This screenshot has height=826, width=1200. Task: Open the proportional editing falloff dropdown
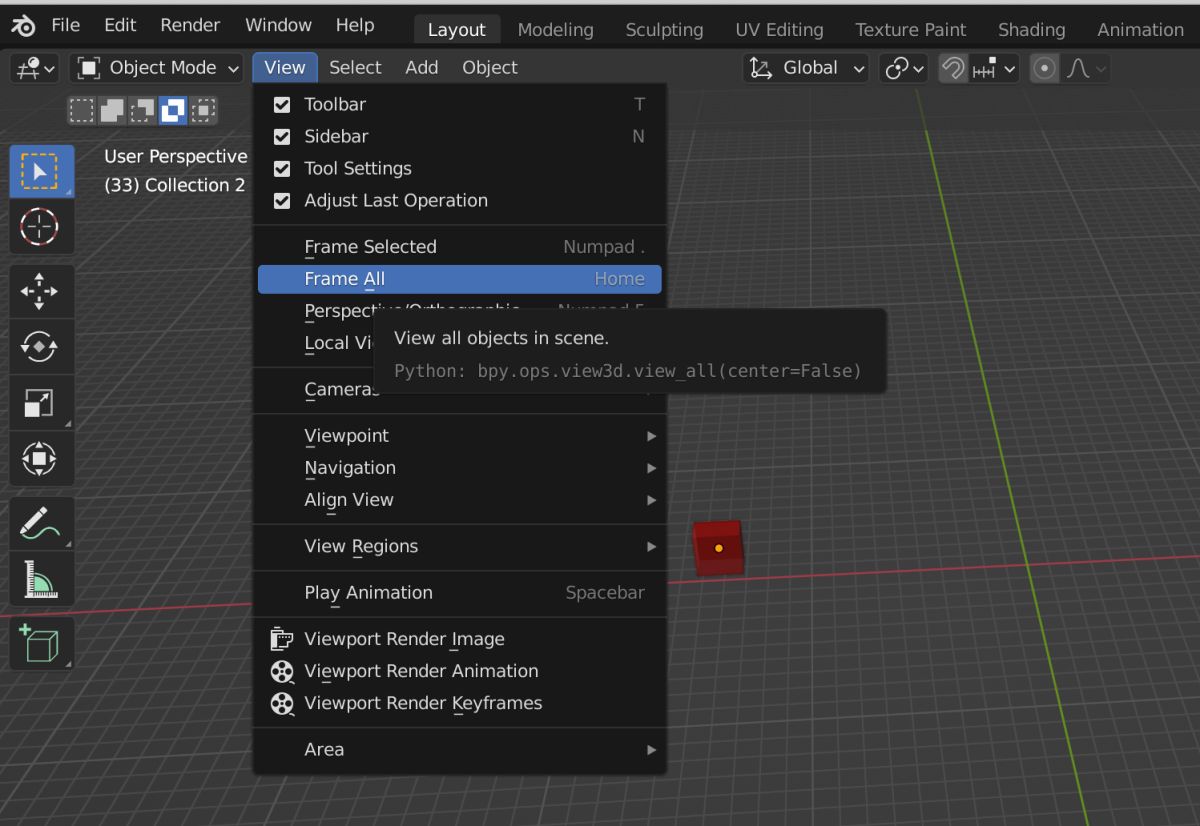click(1085, 68)
